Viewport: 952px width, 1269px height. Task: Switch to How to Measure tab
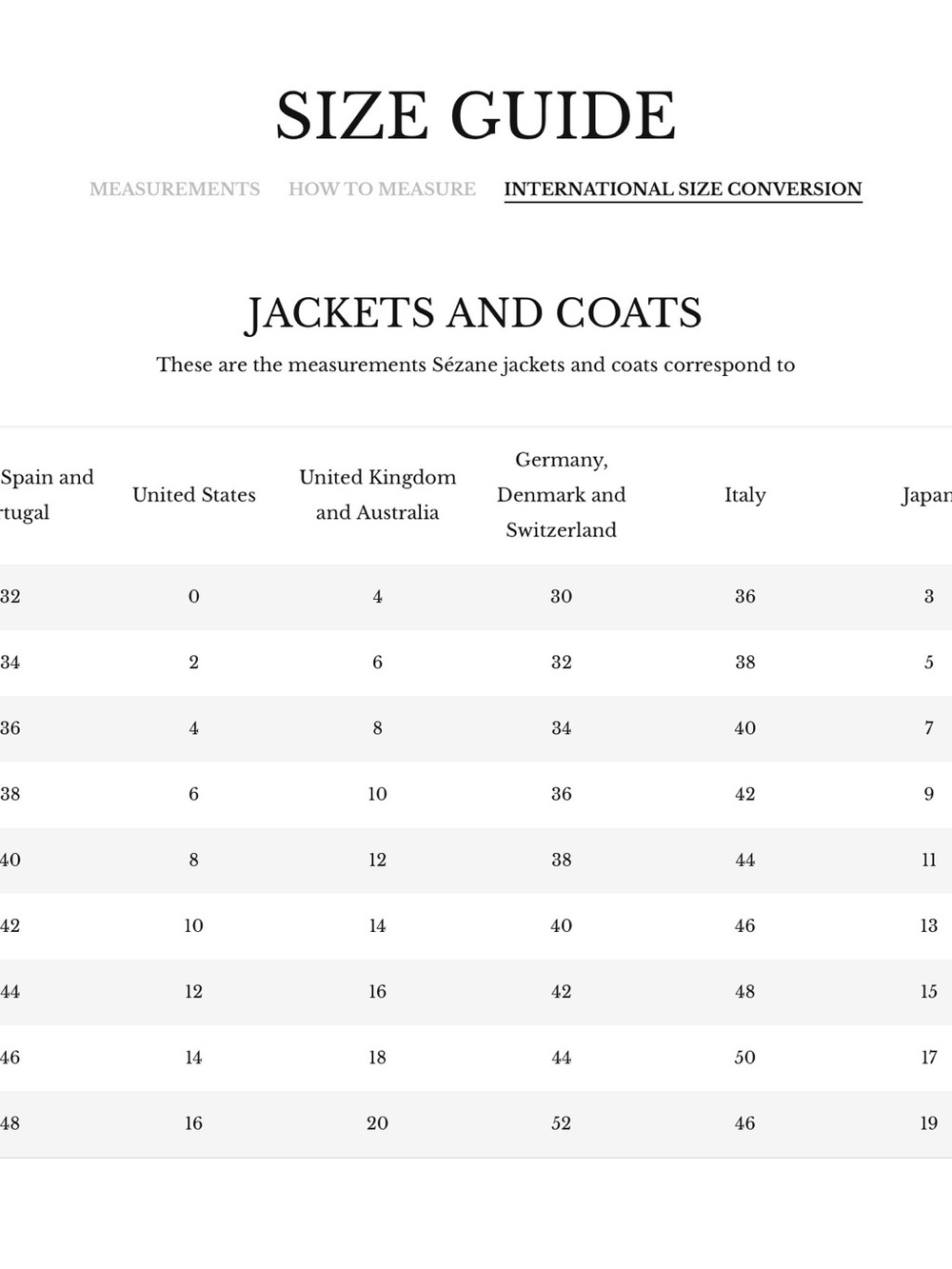382,188
